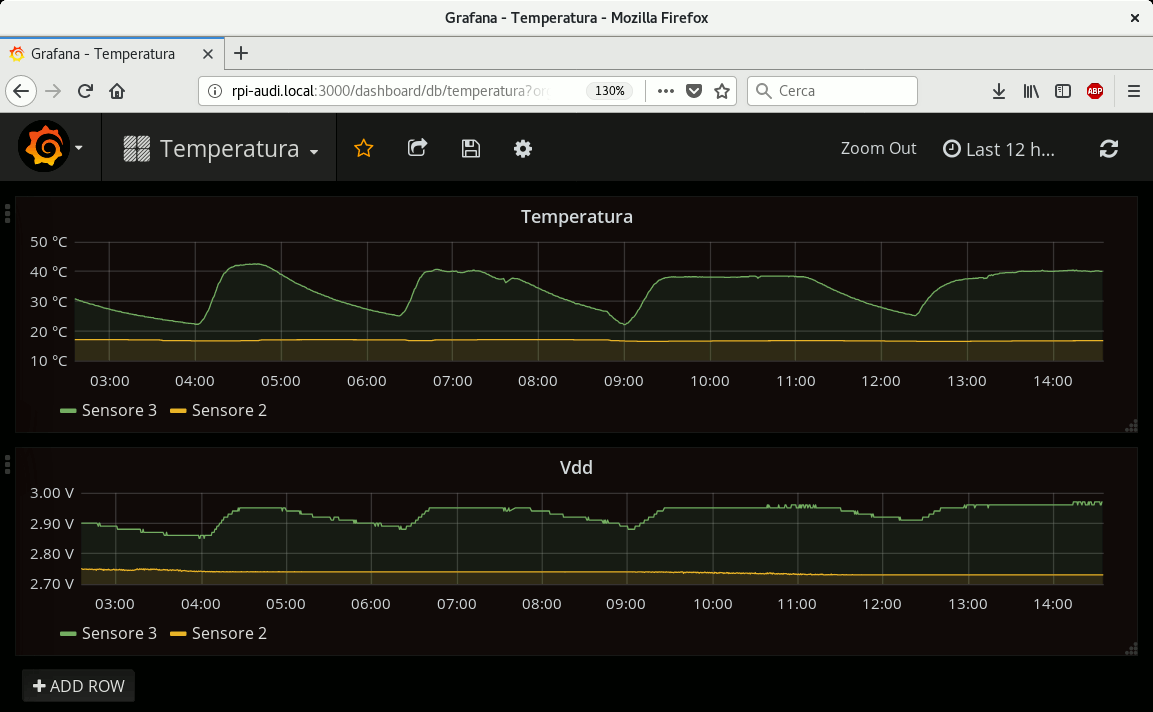Reset the 130% page zoom indicator
Image resolution: width=1153 pixels, height=712 pixels.
tap(610, 91)
